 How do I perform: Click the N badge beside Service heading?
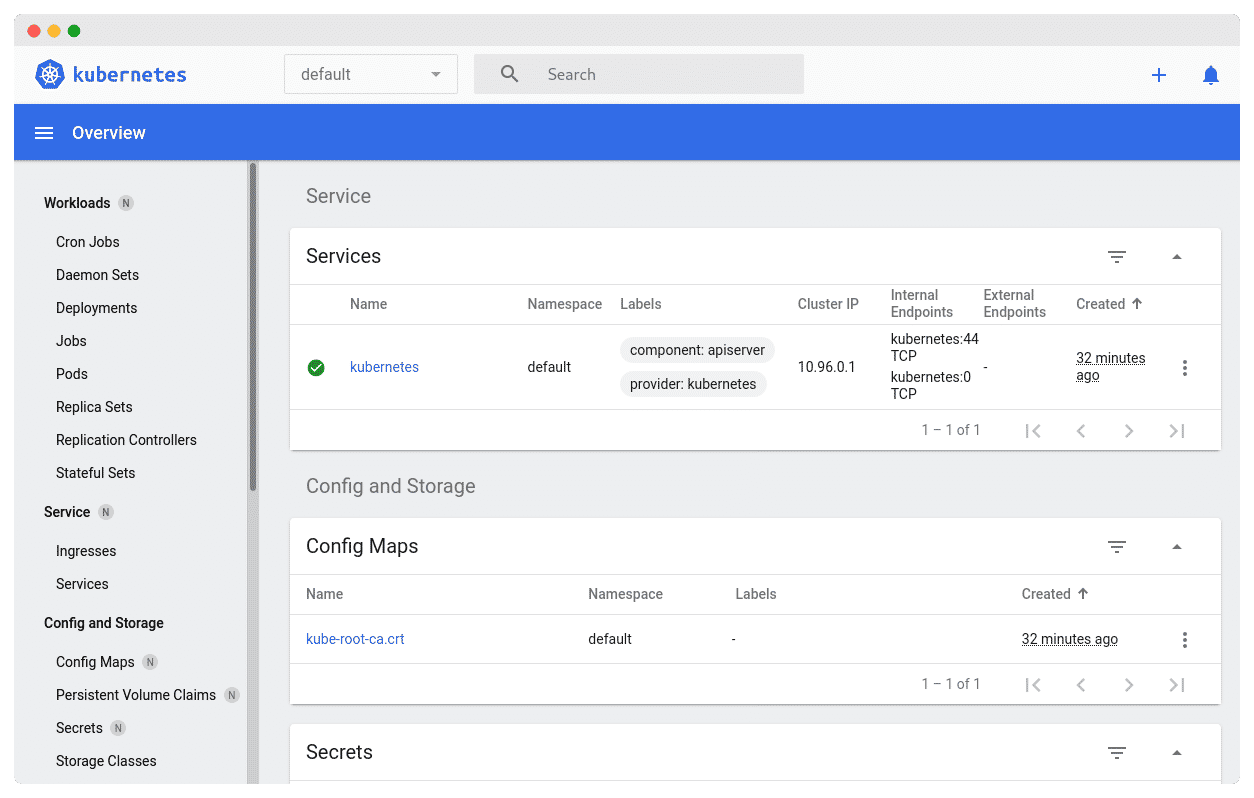(x=106, y=512)
